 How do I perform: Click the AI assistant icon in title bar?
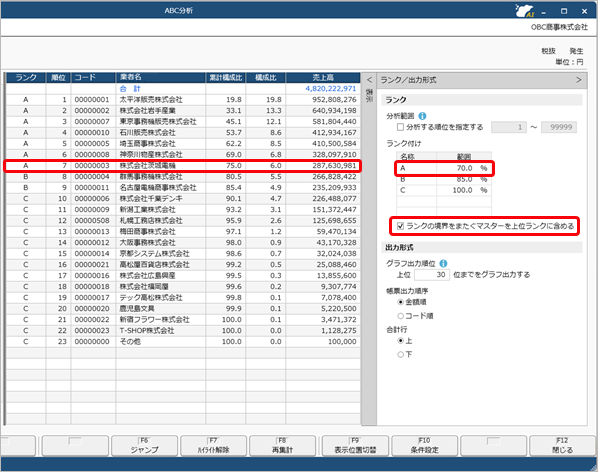pyautogui.click(x=524, y=11)
